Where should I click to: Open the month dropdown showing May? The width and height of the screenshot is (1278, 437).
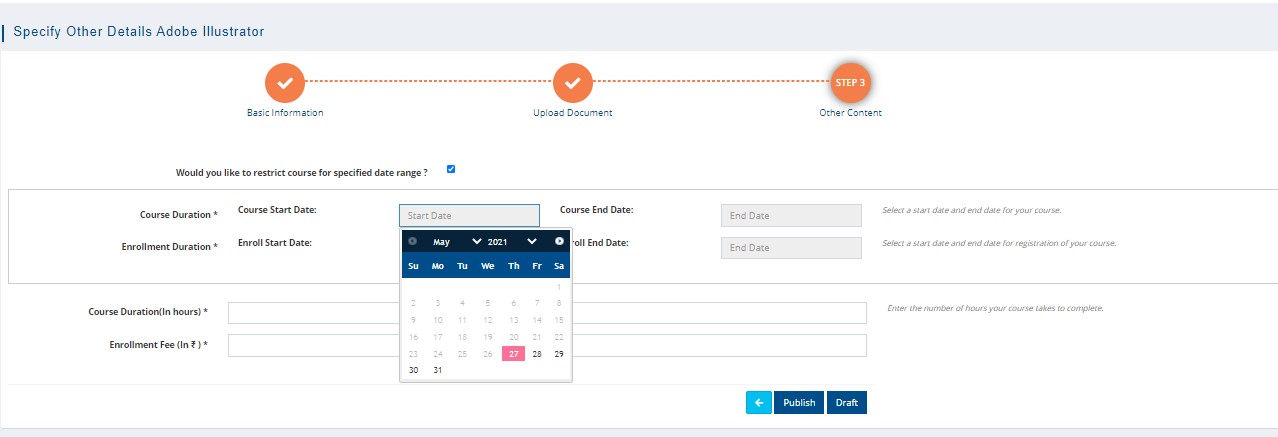pyautogui.click(x=456, y=242)
